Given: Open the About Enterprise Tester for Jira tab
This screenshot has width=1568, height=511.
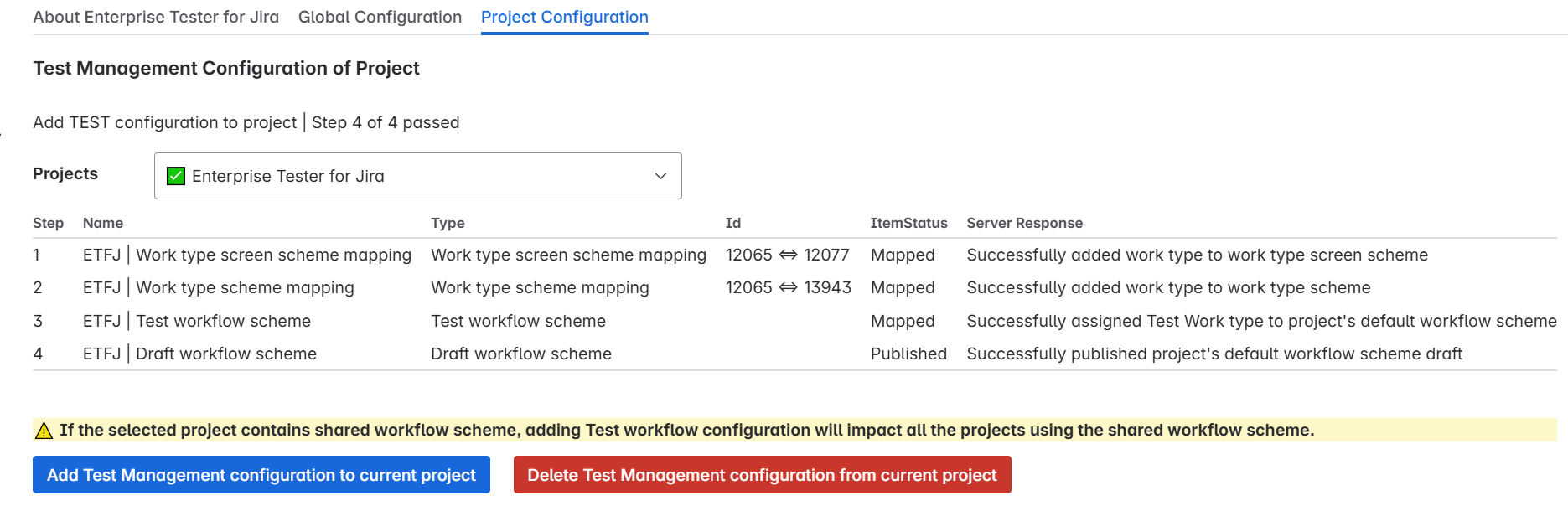Looking at the screenshot, I should point(156,17).
